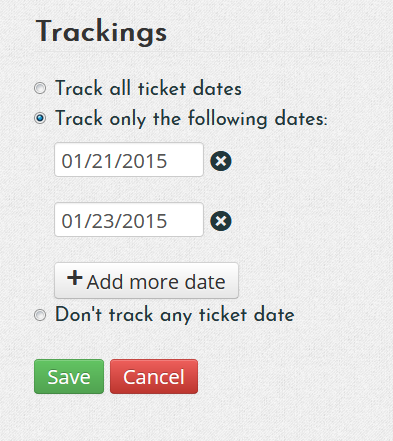Focus the second tracked date input
The image size is (393, 441).
click(x=129, y=220)
